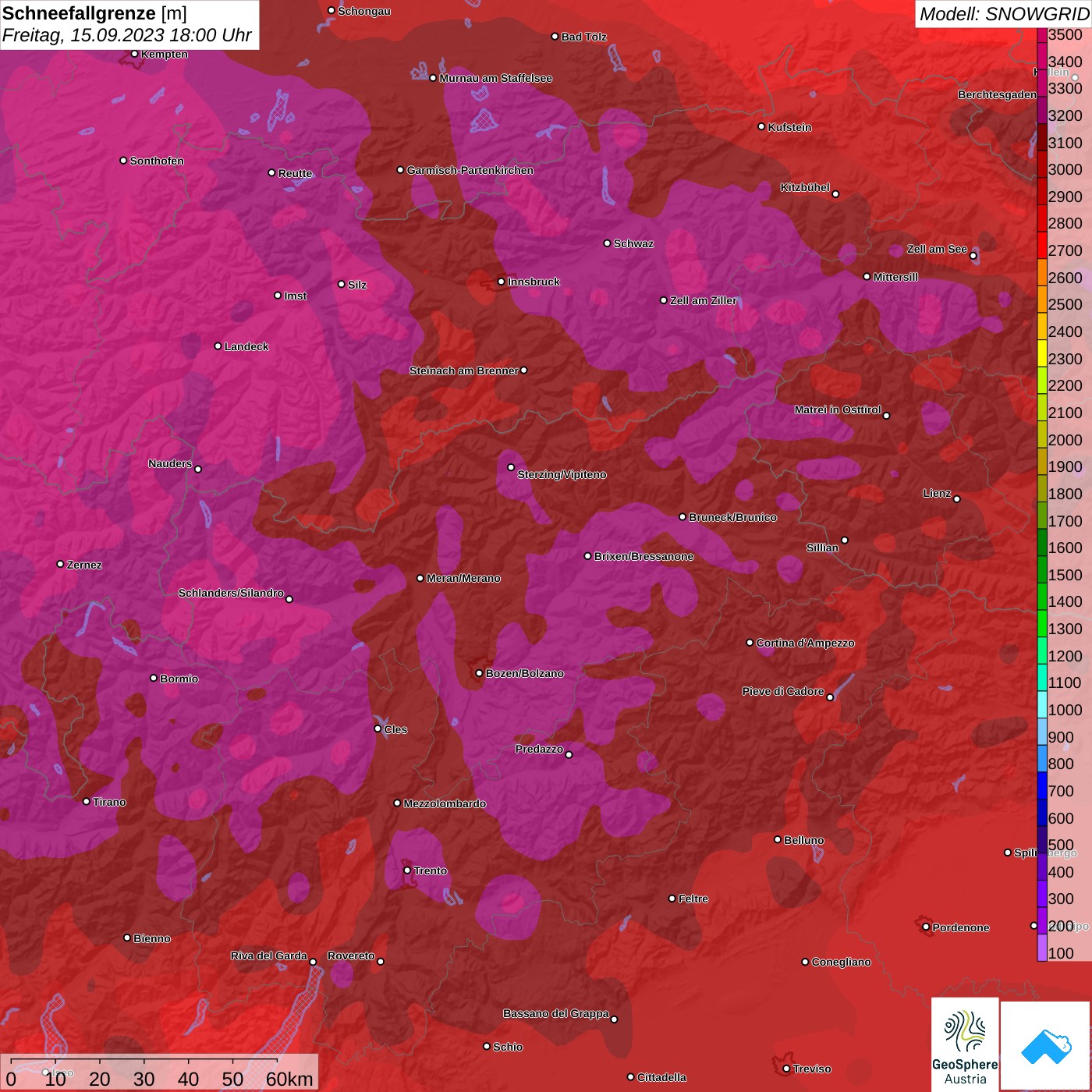Image resolution: width=1092 pixels, height=1092 pixels.
Task: Click the Mittersill label
Action: [x=895, y=277]
